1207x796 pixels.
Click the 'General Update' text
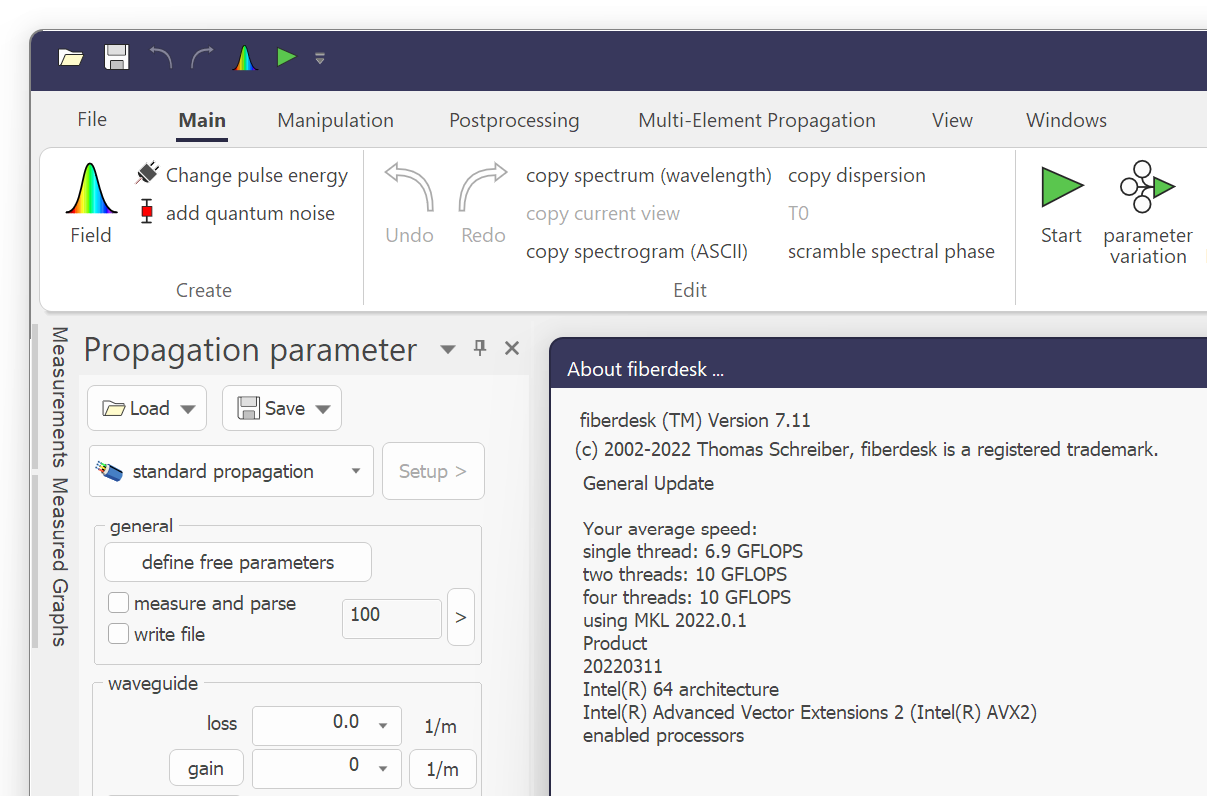(648, 483)
